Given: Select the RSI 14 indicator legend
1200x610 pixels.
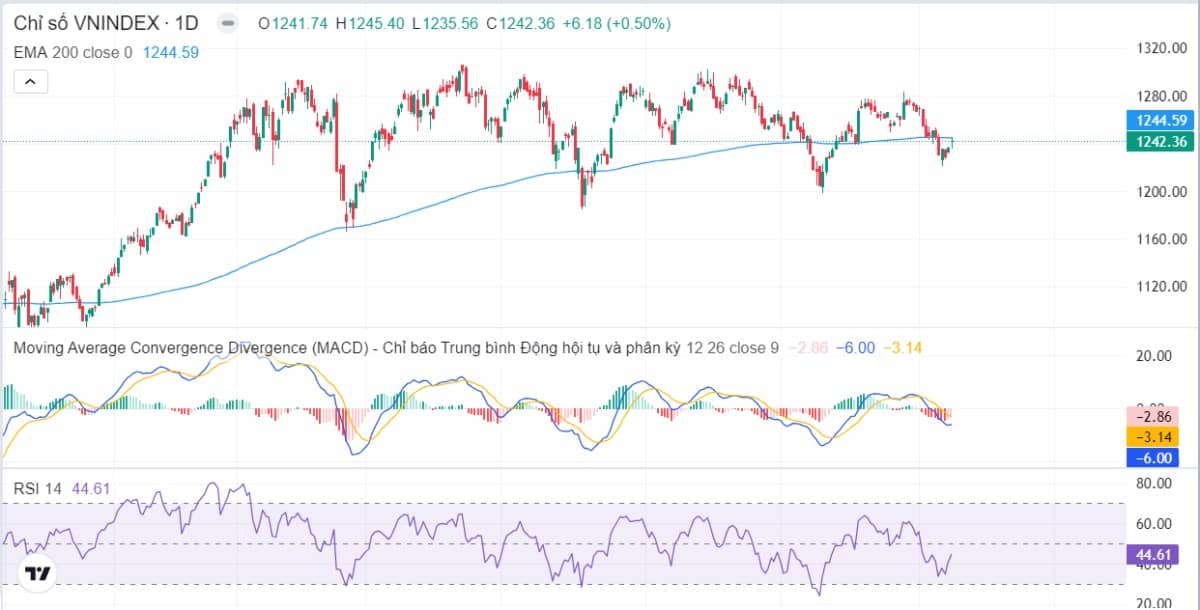Looking at the screenshot, I should [37, 488].
